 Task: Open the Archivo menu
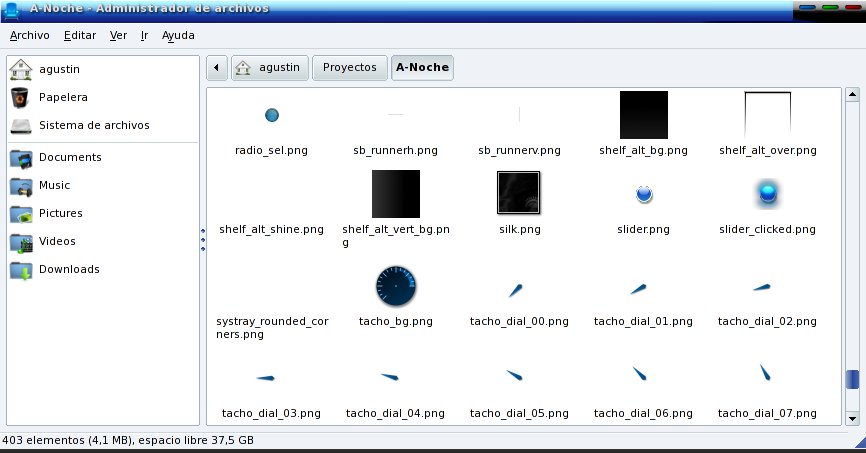pyautogui.click(x=29, y=35)
